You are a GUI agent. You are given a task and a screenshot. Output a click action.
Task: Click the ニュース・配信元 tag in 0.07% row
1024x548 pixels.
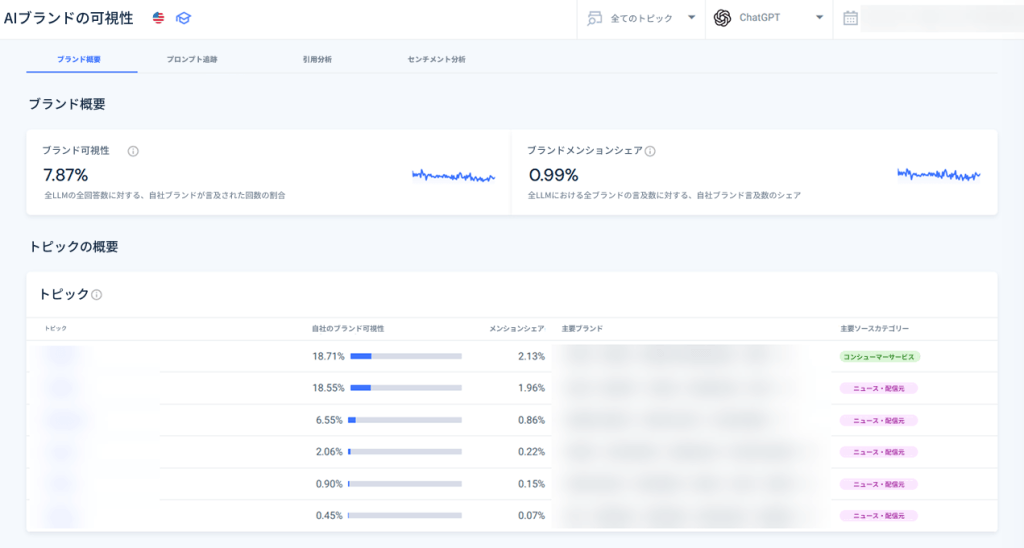[x=879, y=516]
